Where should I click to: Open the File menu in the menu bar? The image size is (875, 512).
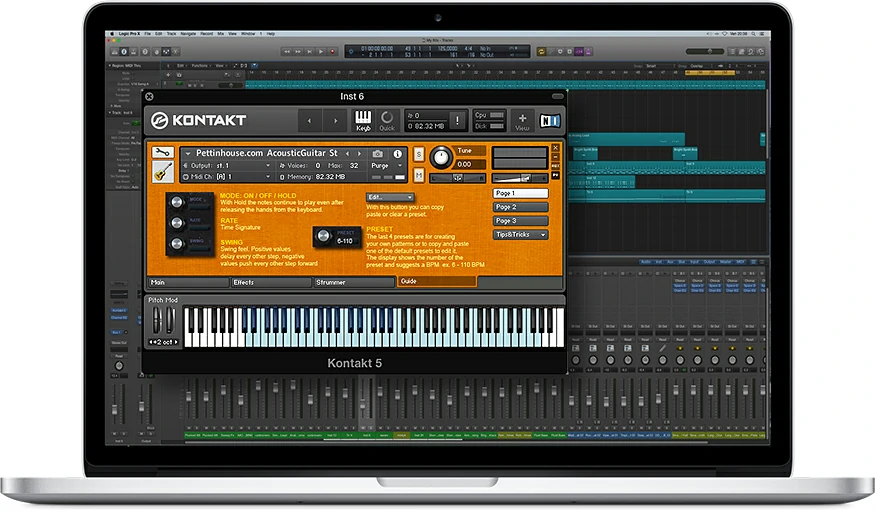point(148,34)
